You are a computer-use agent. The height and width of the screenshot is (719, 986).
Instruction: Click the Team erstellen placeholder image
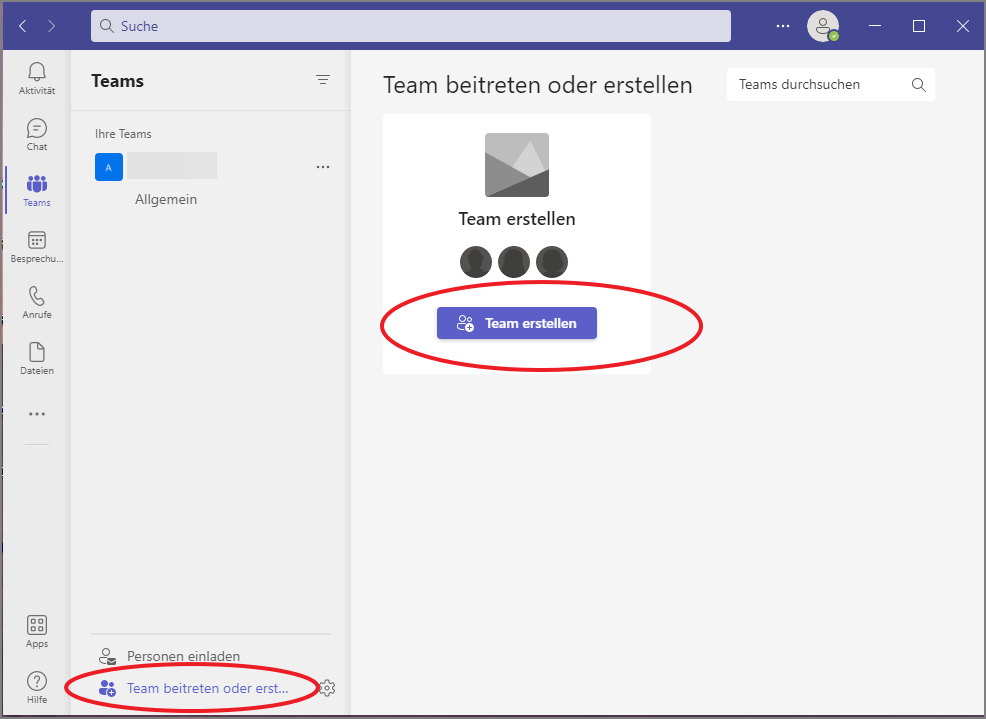click(x=517, y=165)
